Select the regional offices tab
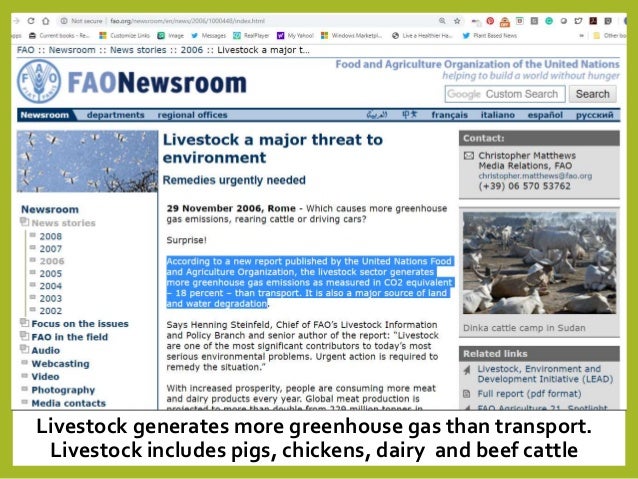 point(192,115)
